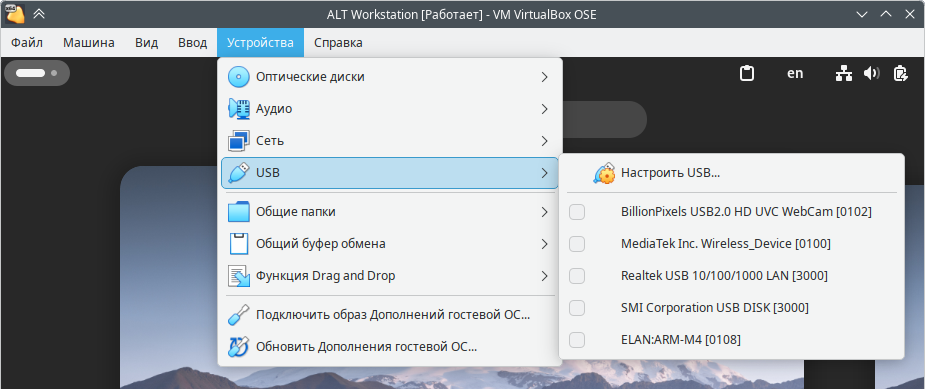This screenshot has width=925, height=389.
Task: Click the USB plug icon
Action: 239,173
